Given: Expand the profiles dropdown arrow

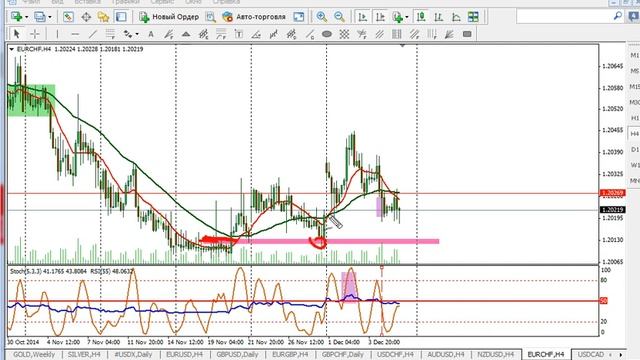Looking at the screenshot, I should click(x=50, y=17).
